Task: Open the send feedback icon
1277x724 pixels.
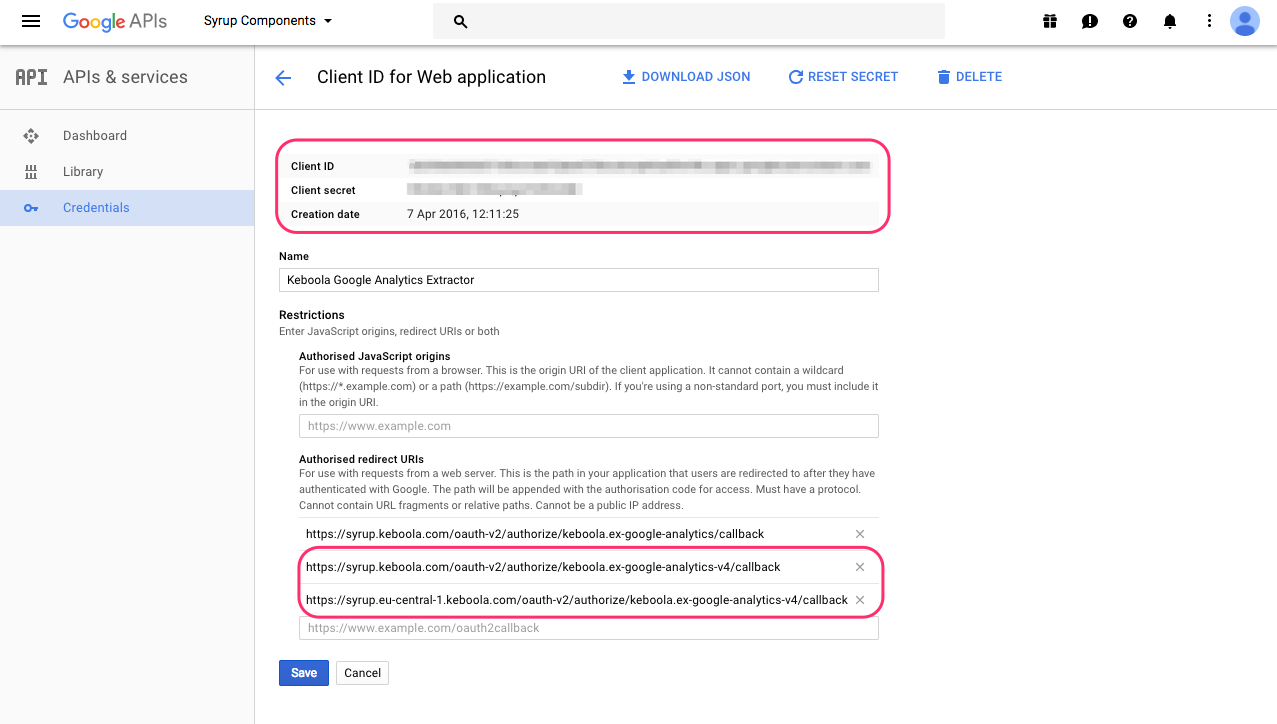Action: pos(1090,21)
